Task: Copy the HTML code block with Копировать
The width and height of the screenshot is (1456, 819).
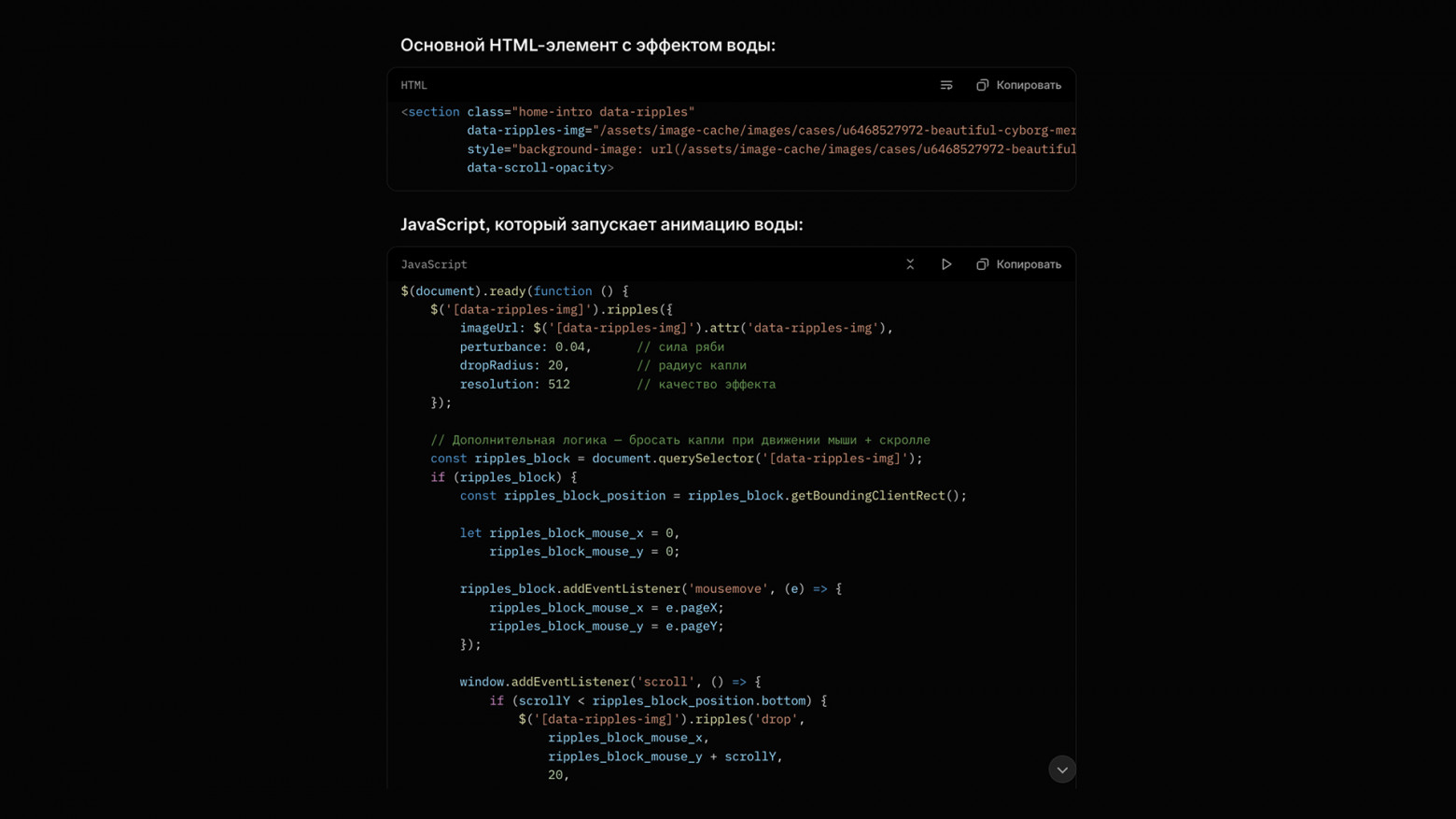Action: pos(1018,85)
